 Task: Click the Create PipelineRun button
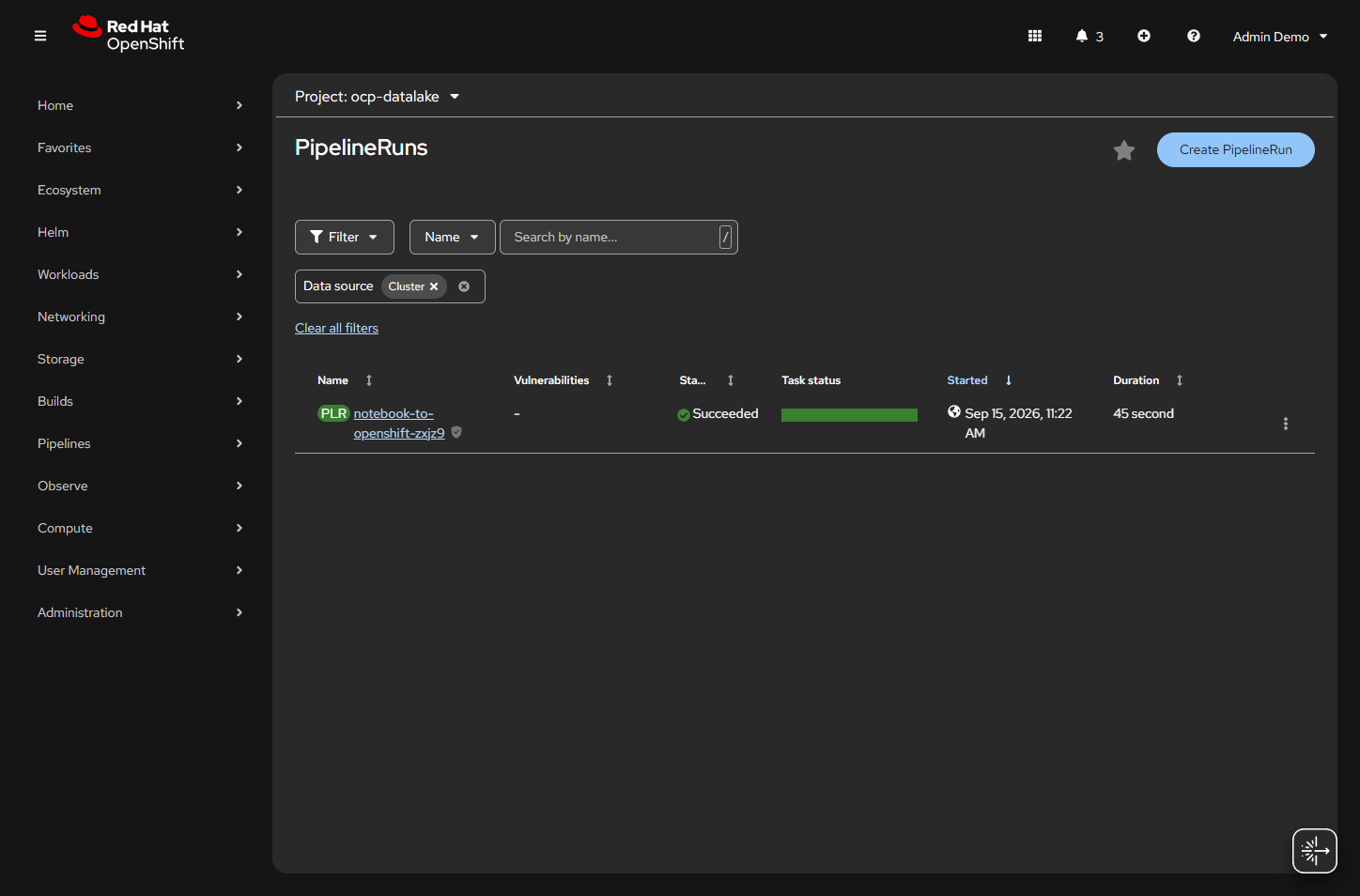pyautogui.click(x=1235, y=149)
